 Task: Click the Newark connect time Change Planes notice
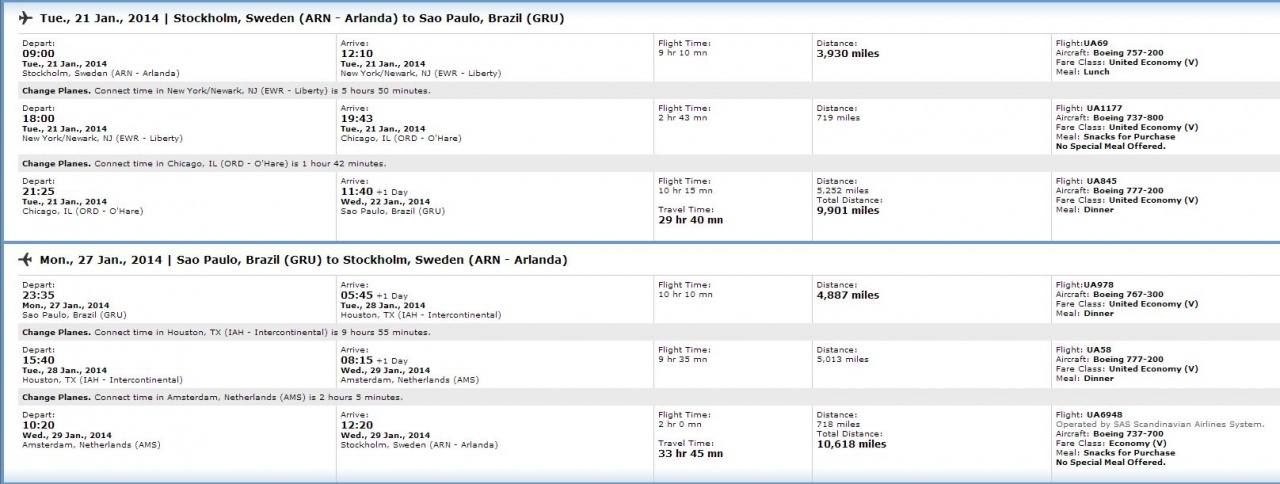click(226, 90)
